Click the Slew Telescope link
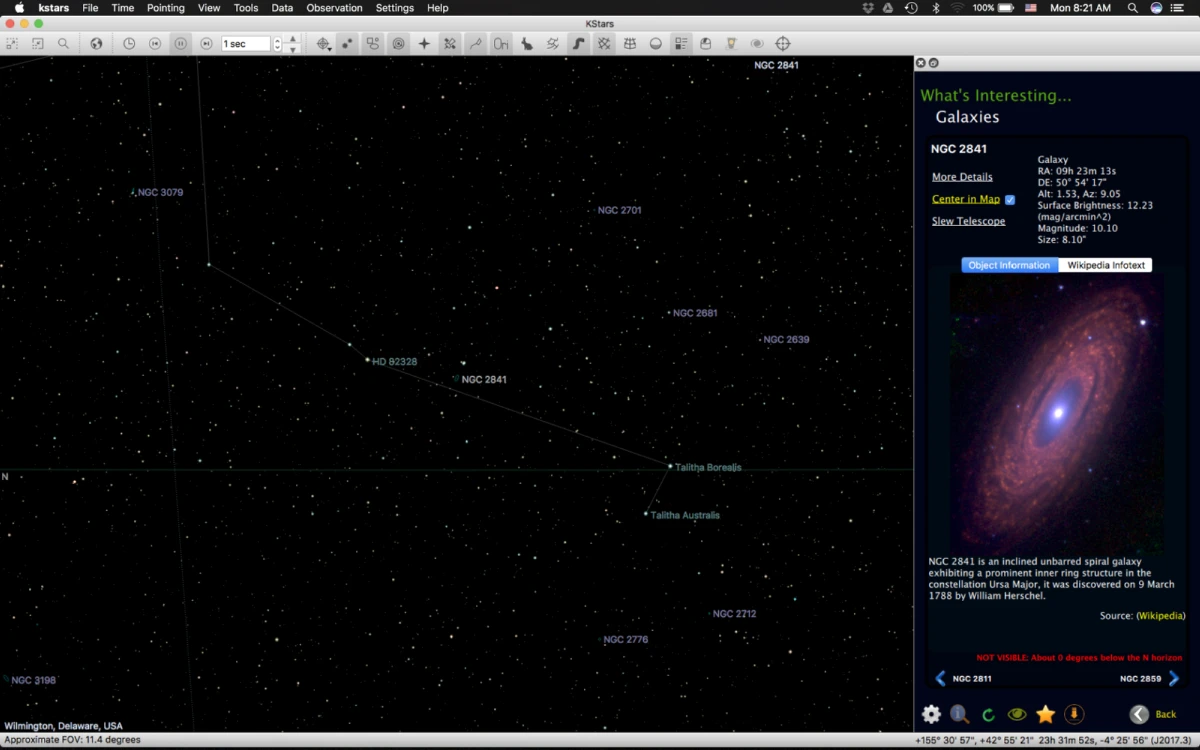The height and width of the screenshot is (750, 1200). click(968, 221)
